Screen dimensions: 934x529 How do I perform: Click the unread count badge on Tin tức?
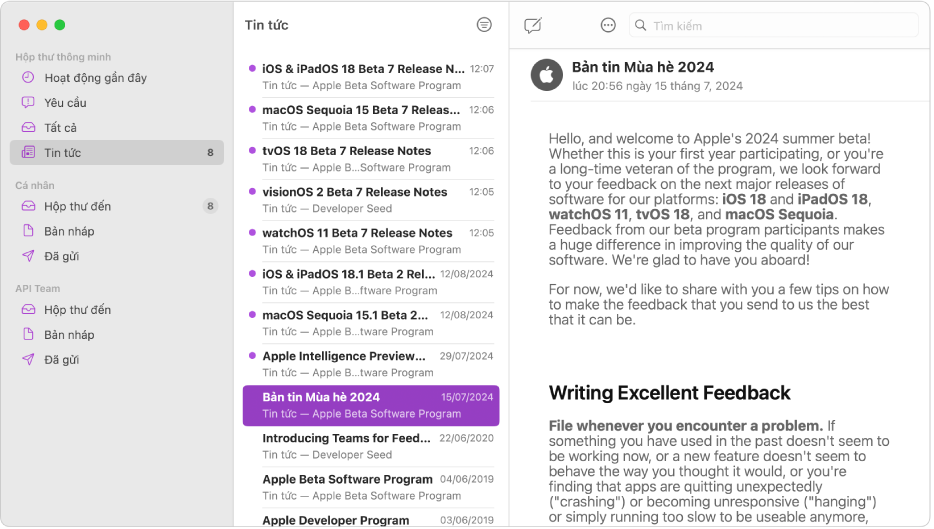point(210,153)
